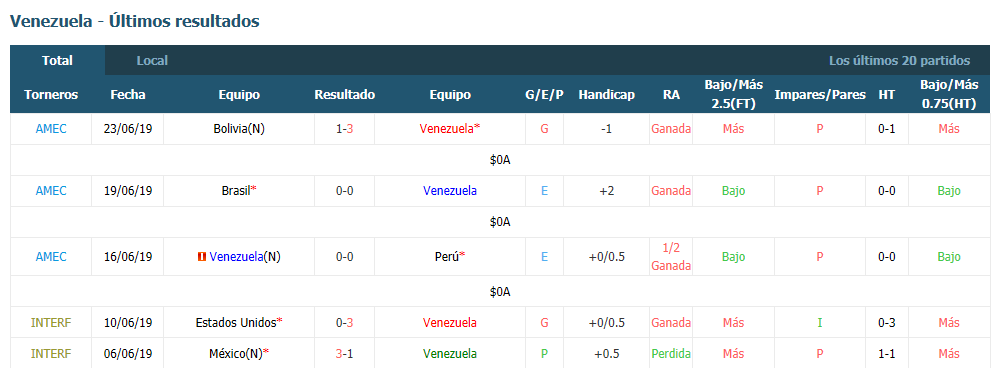Click the Los últimos 20 partidos label

(899, 60)
